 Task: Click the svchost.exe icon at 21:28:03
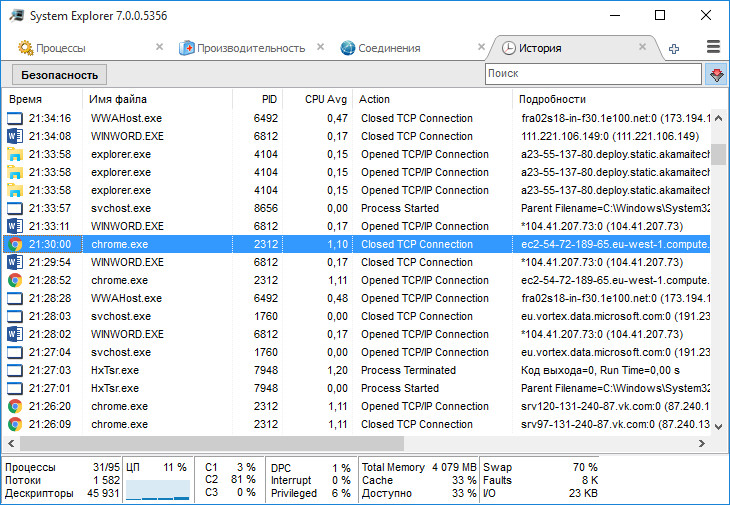(15, 316)
